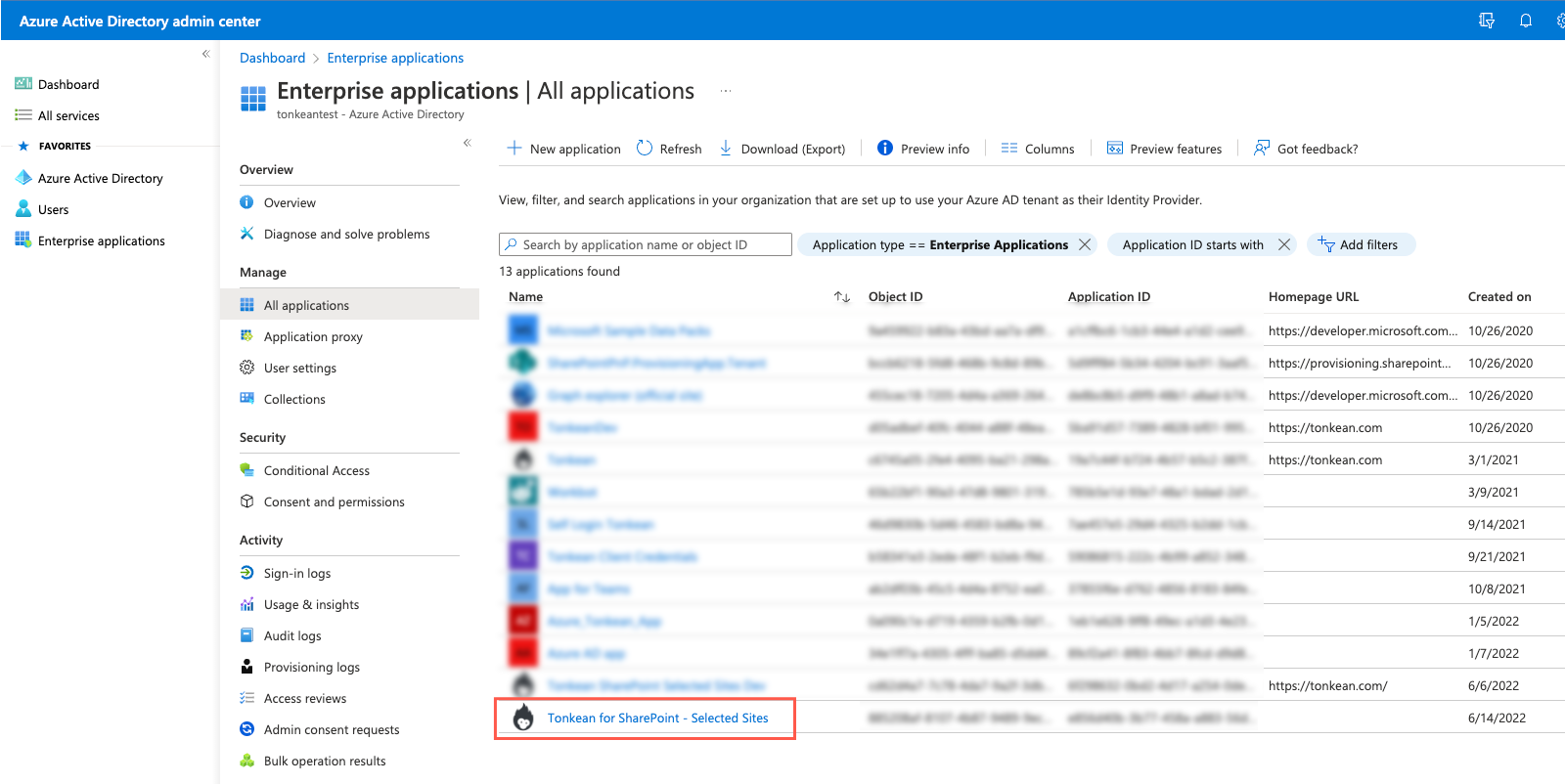Click Got feedback?
This screenshot has width=1565, height=784.
(1306, 149)
